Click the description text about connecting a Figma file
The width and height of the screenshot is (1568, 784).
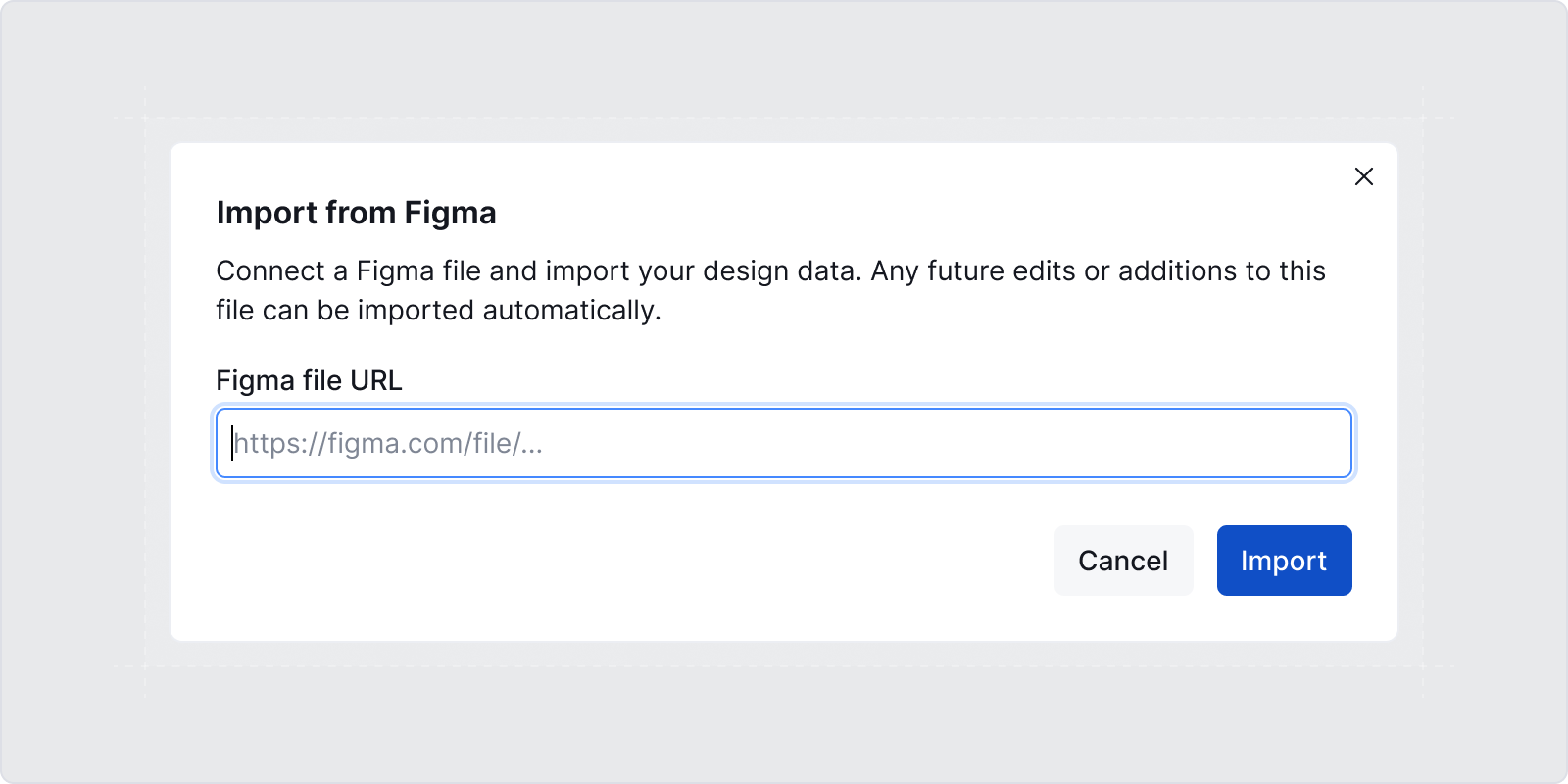click(x=770, y=290)
